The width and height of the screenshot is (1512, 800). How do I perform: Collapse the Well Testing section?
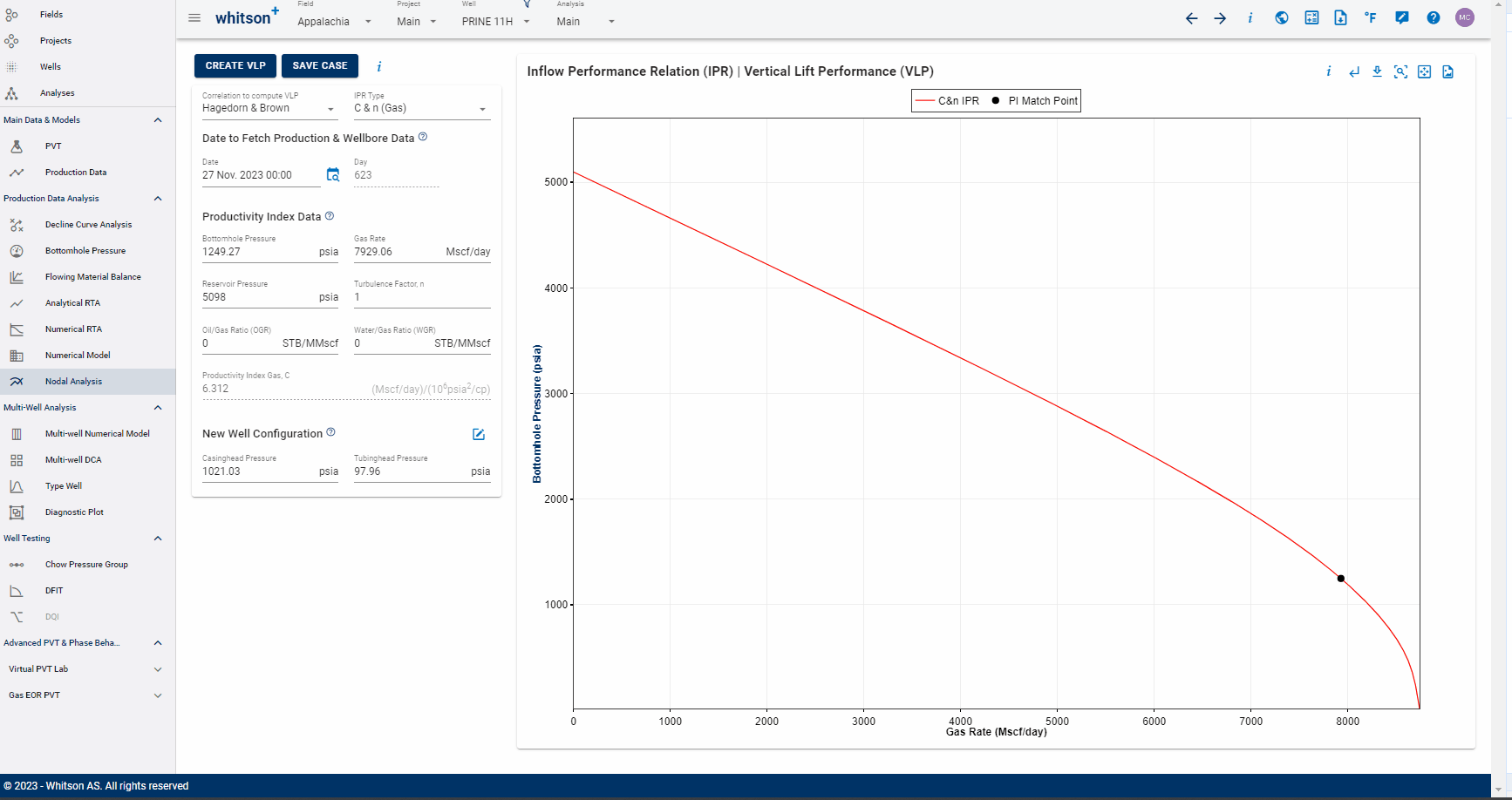pos(158,539)
